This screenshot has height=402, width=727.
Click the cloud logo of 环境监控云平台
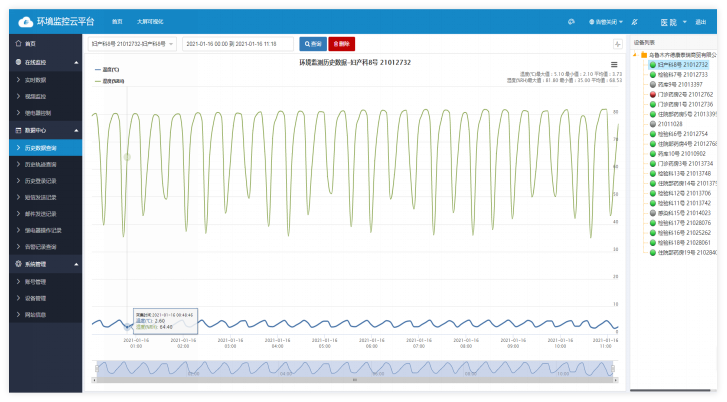click(26, 21)
